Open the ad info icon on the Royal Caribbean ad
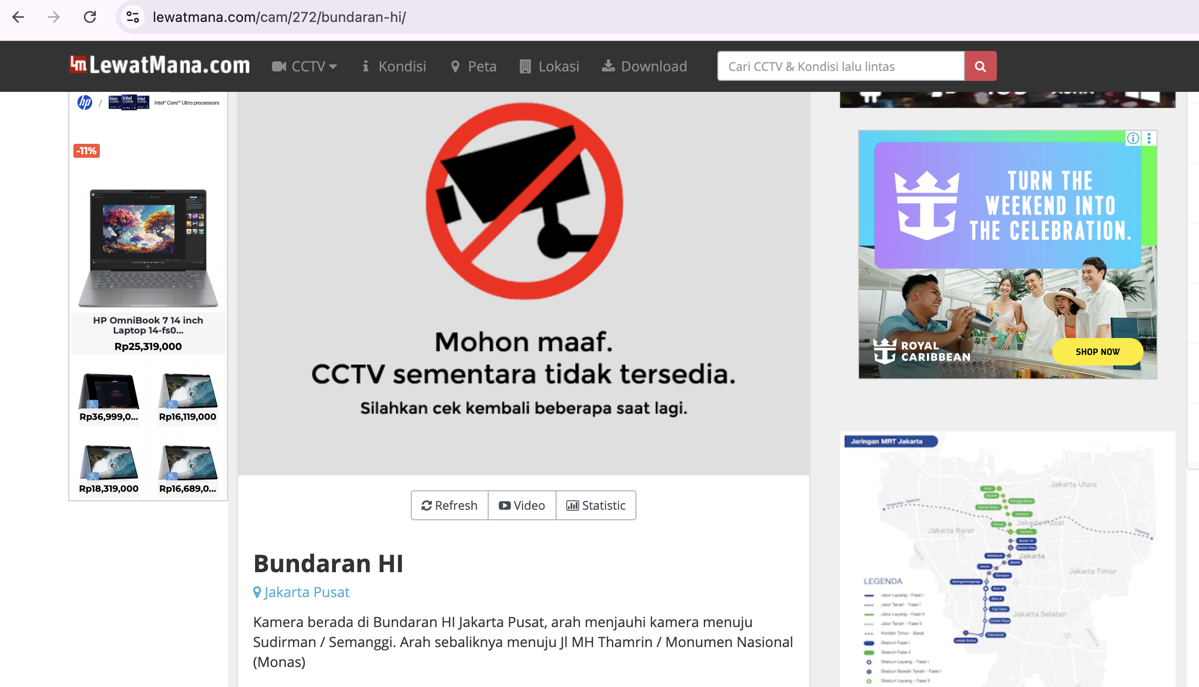The image size is (1199, 687). click(x=1132, y=138)
